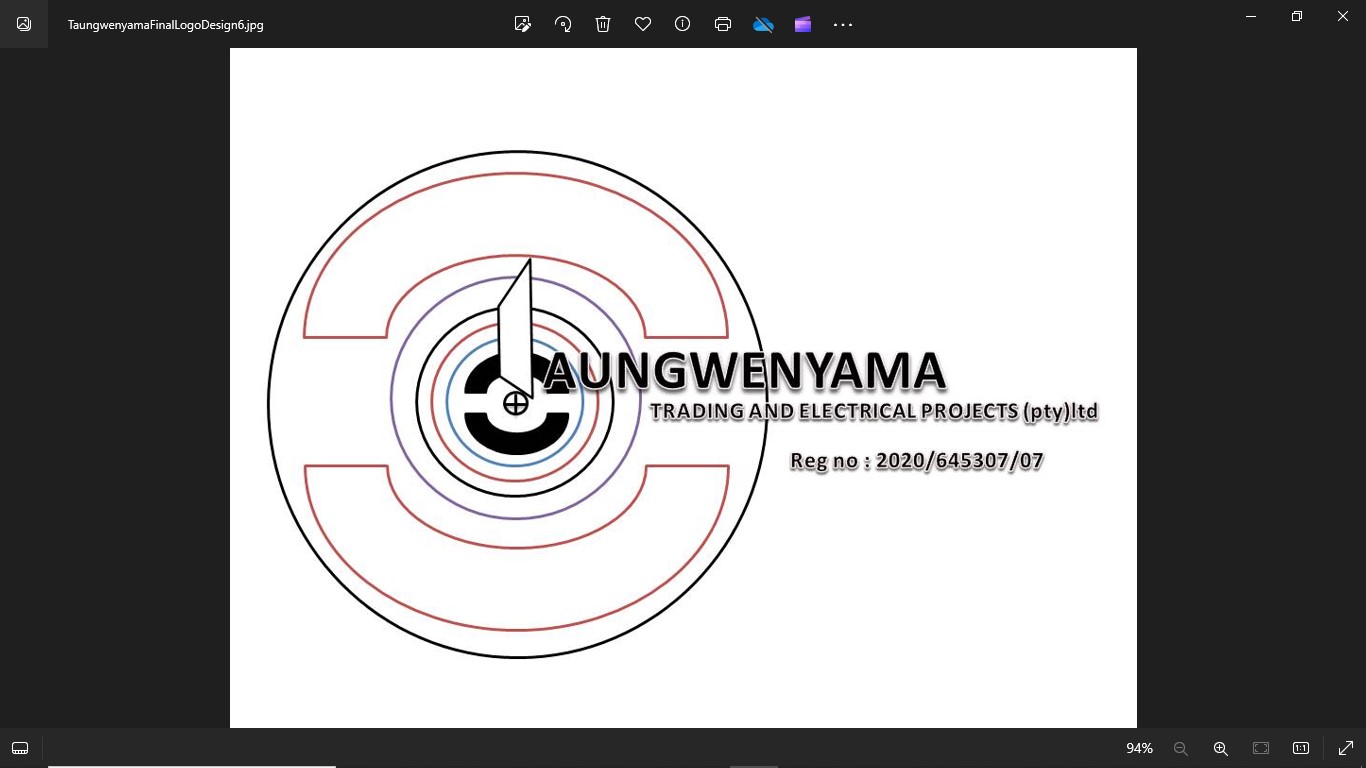Zoom in on the image
This screenshot has height=768, width=1366.
[1221, 748]
